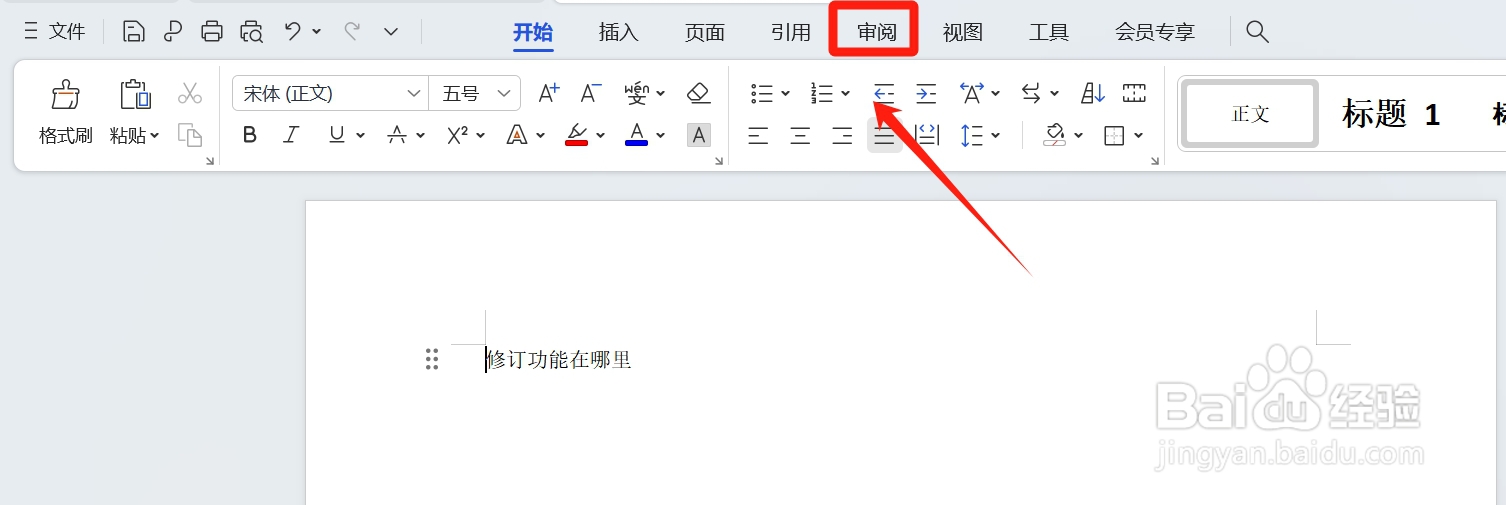Open the 审阅 tab
This screenshot has width=1506, height=505.
pyautogui.click(x=876, y=32)
